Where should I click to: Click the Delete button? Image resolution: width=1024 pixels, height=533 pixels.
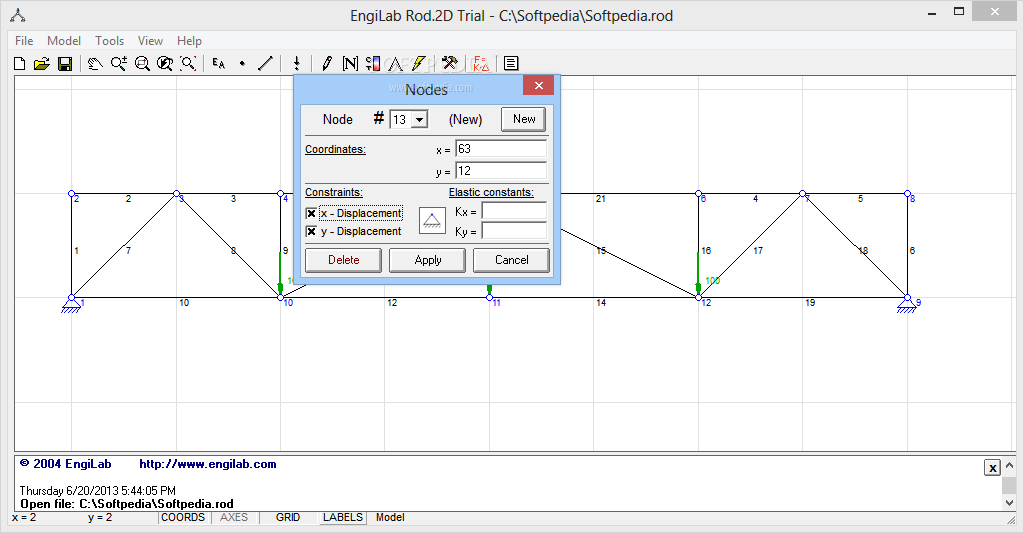click(x=344, y=260)
